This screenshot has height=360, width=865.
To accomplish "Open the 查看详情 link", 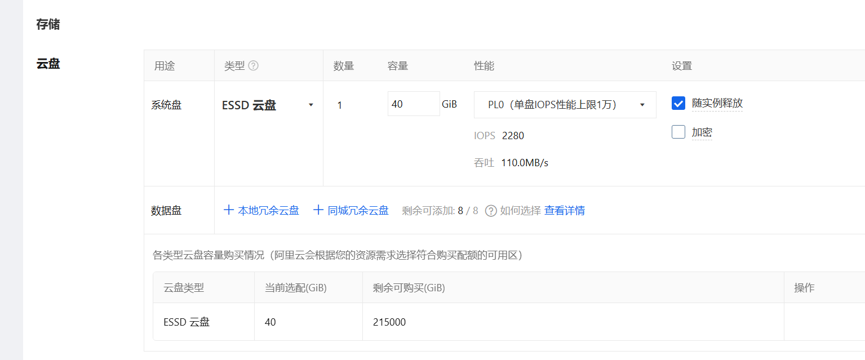I will [x=564, y=210].
